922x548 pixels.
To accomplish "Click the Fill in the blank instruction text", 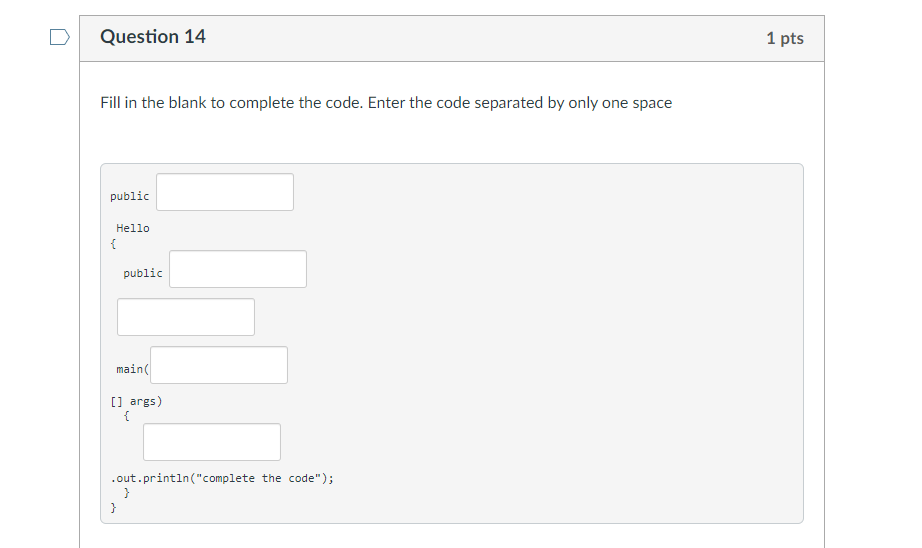I will [386, 103].
